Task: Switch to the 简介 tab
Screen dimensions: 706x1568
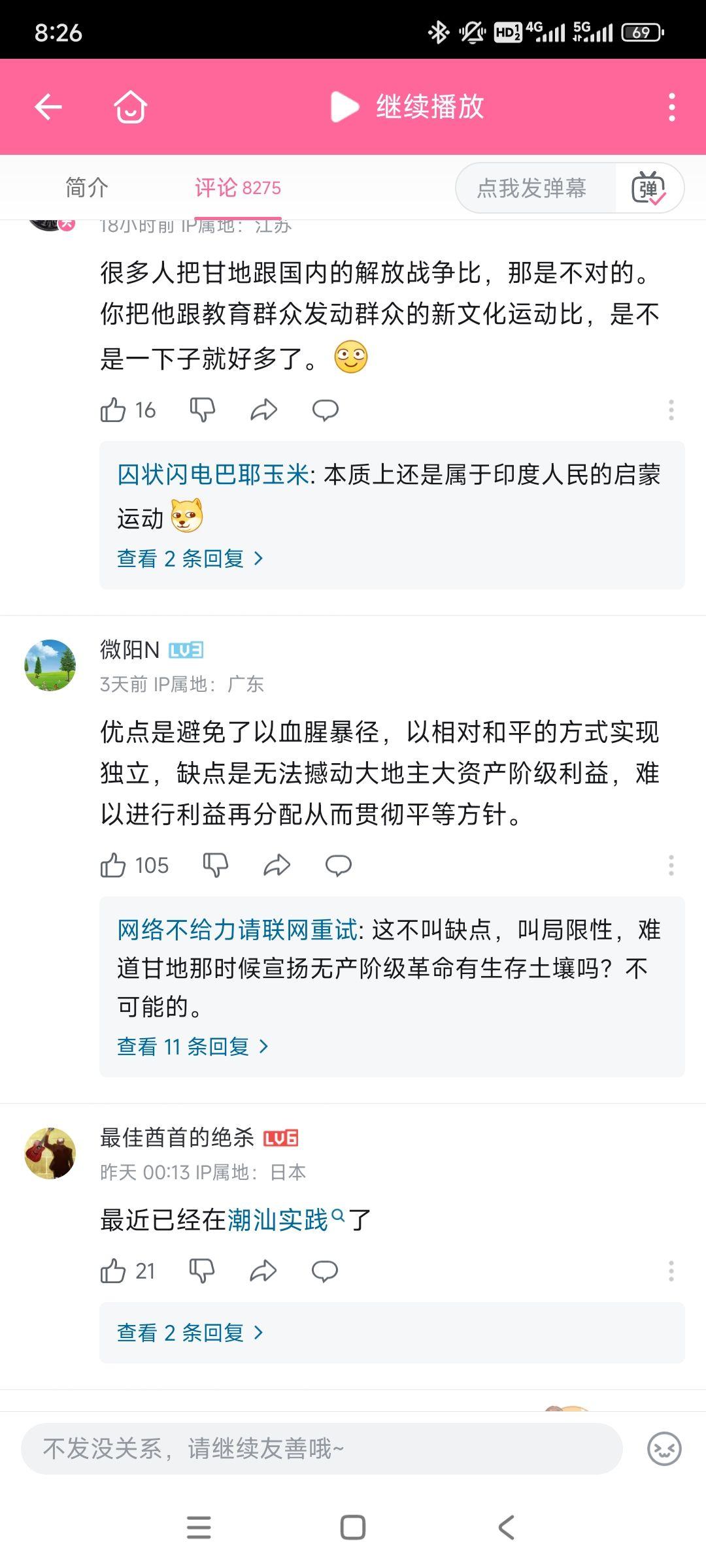Action: 87,188
